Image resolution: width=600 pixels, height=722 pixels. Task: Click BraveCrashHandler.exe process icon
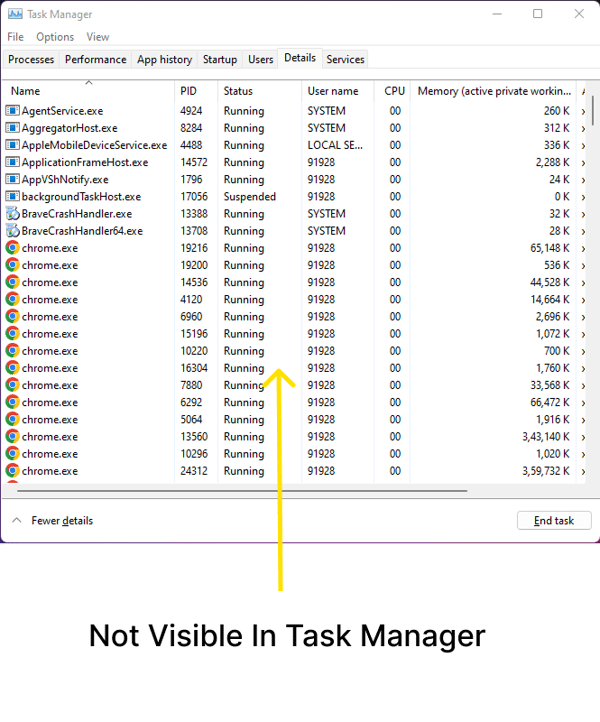[13, 214]
